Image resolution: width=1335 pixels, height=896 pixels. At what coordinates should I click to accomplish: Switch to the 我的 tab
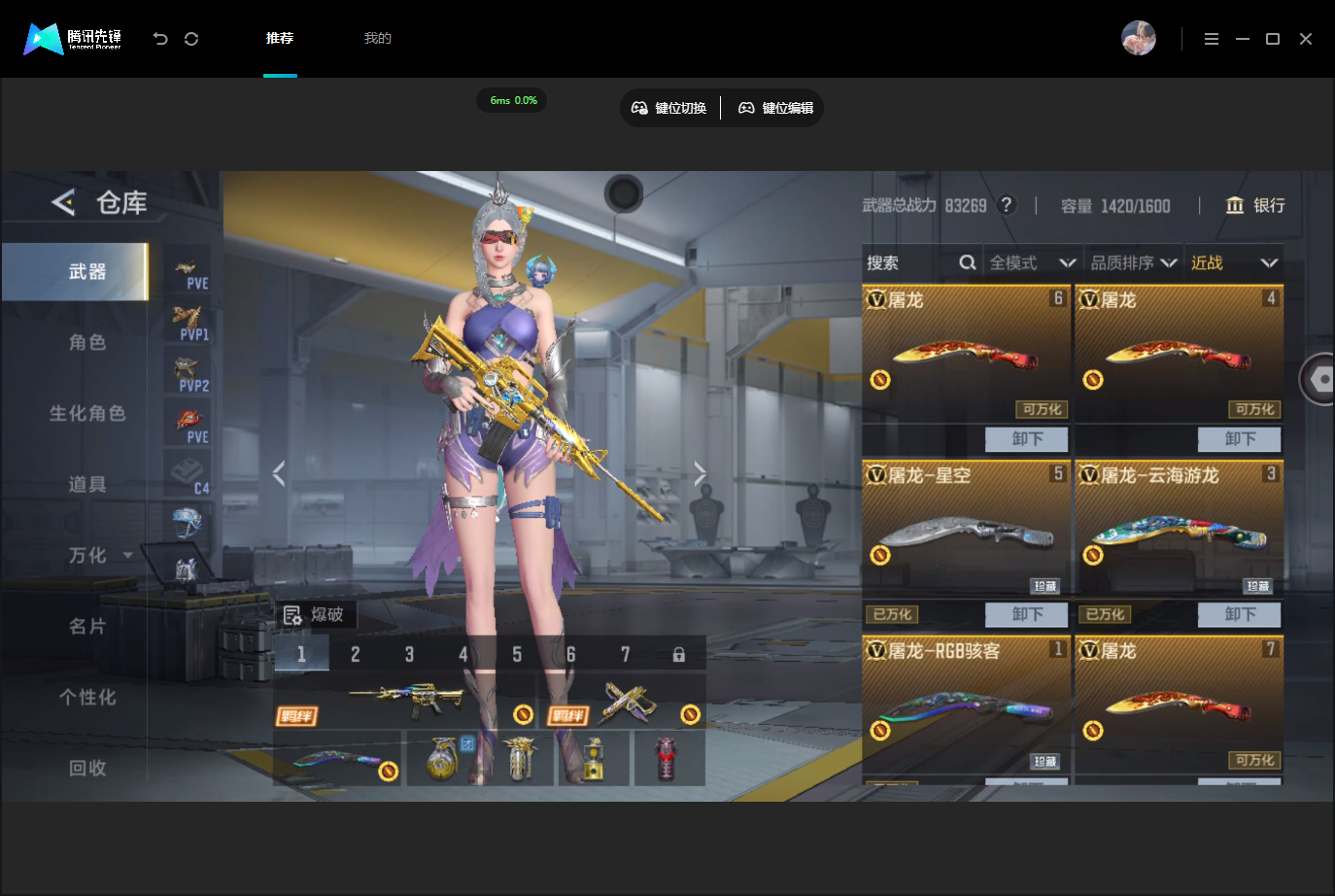(377, 39)
